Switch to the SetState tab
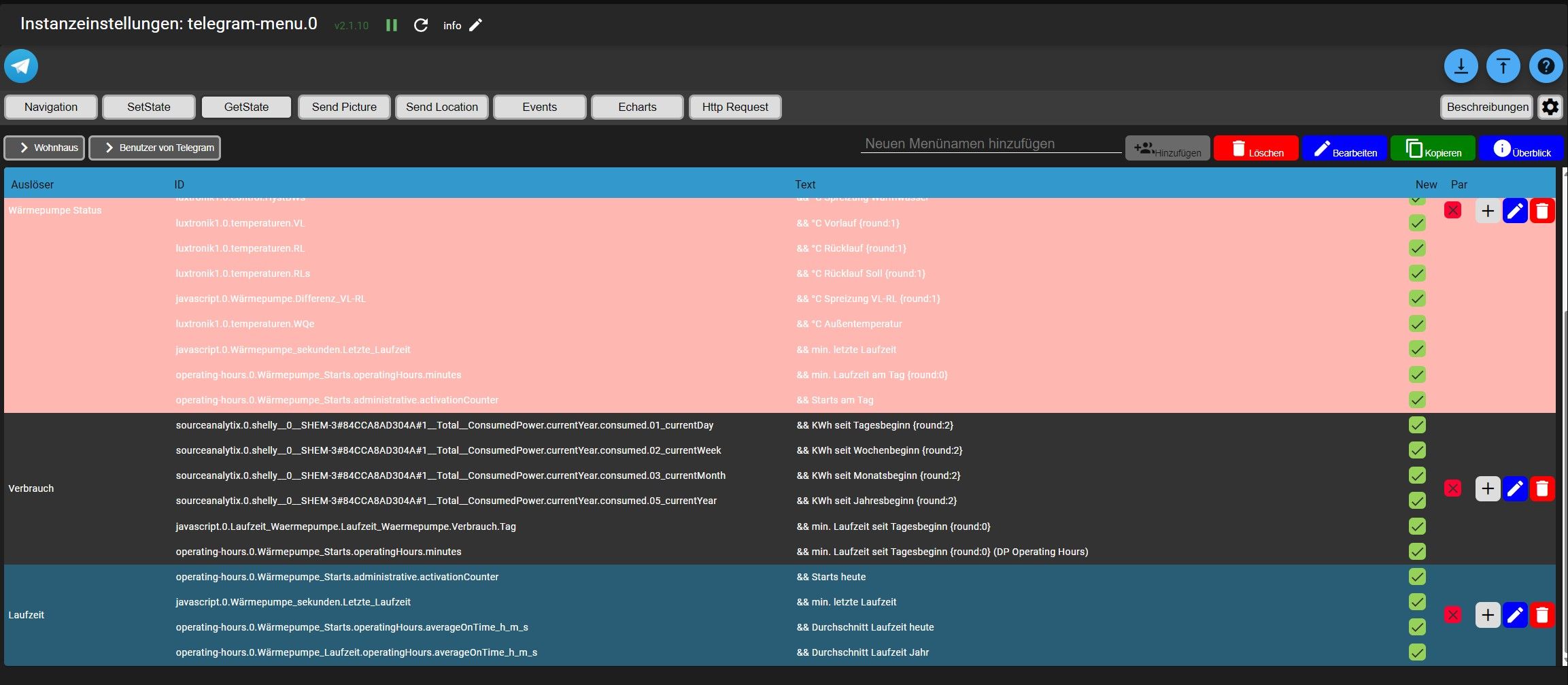The image size is (1568, 685). (x=149, y=107)
